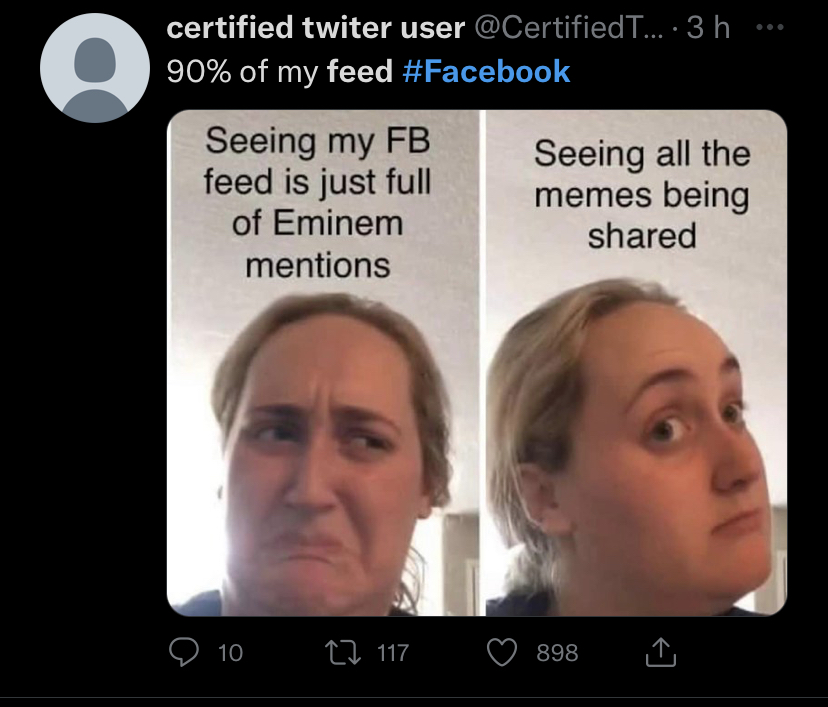The image size is (828, 707).
Task: Click the "Eminem mentions" caption in the image
Action: 317,243
